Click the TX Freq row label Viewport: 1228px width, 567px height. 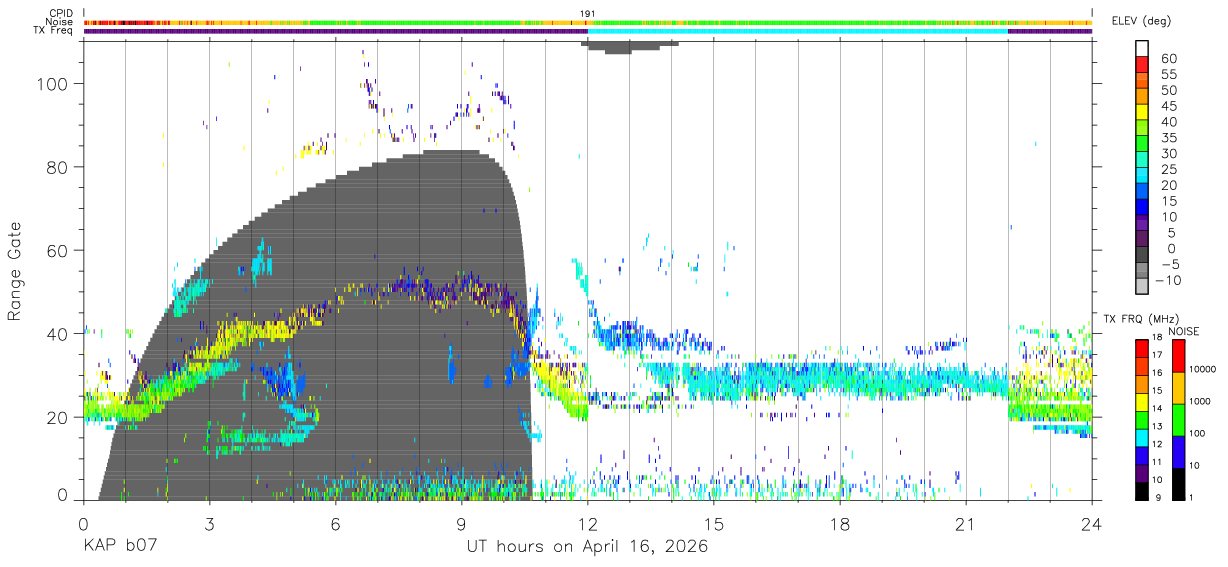[x=53, y=31]
